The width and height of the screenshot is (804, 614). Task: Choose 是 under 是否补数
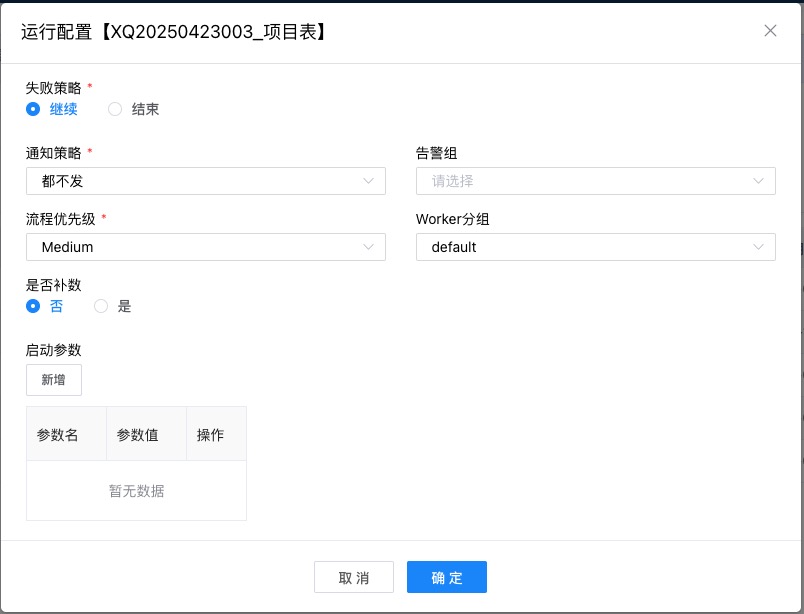pyautogui.click(x=100, y=306)
